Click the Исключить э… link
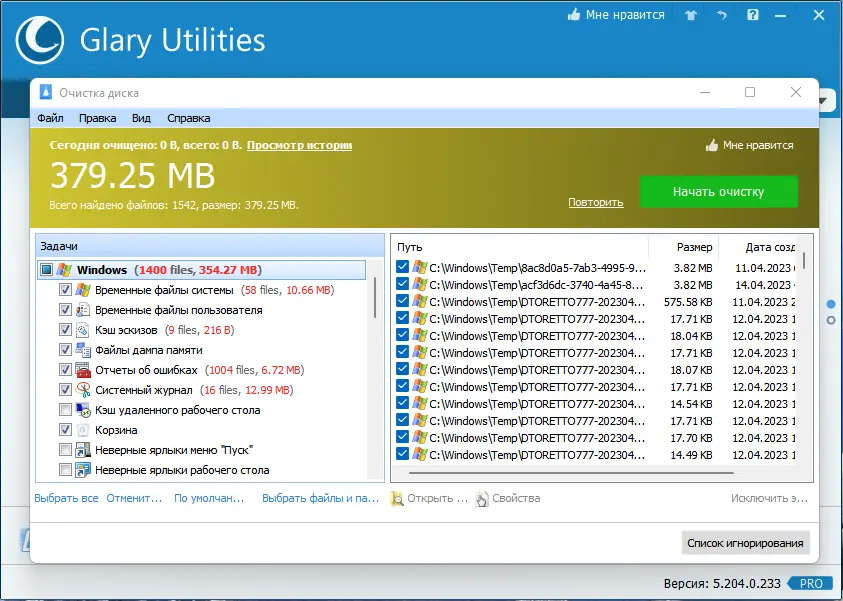 click(x=769, y=498)
